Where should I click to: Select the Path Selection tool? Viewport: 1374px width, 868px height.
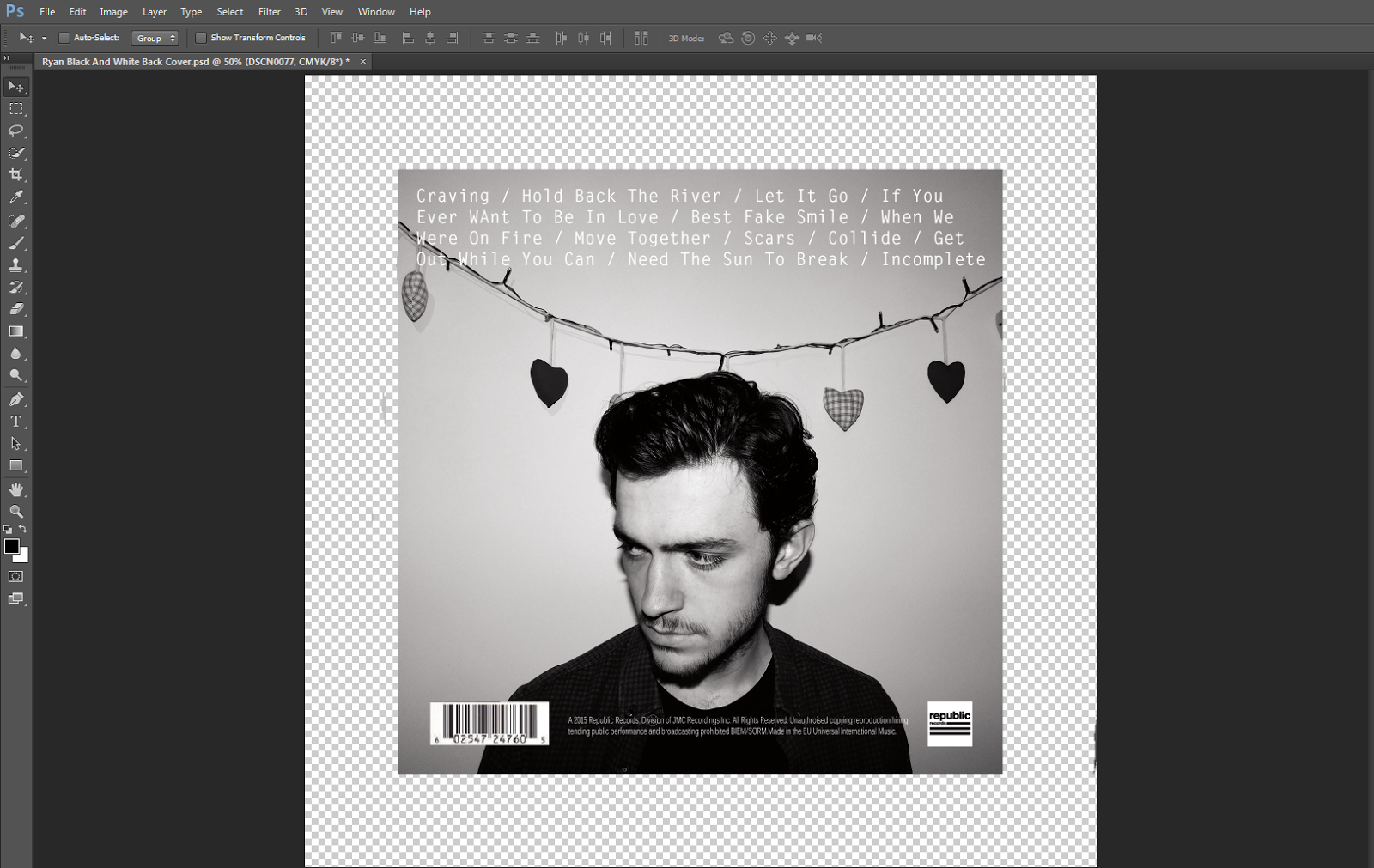click(x=16, y=444)
